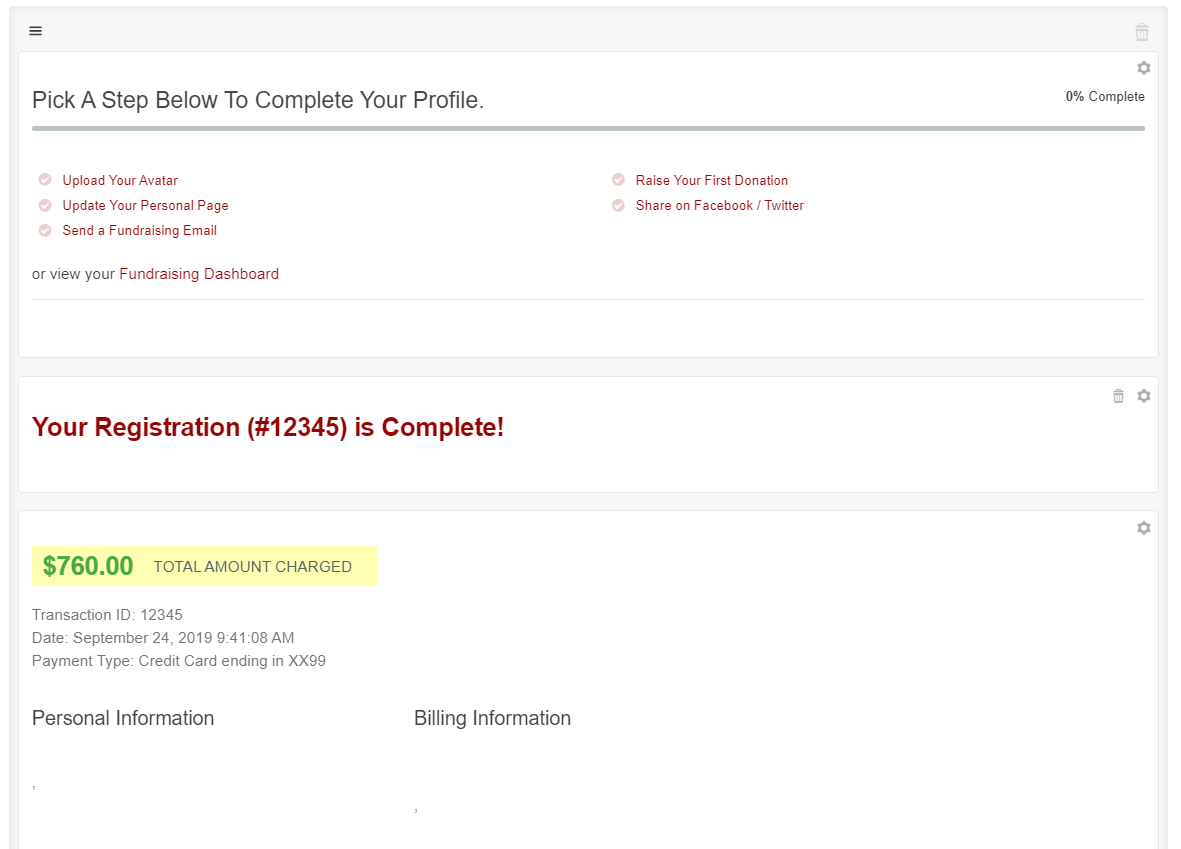This screenshot has height=849, width=1181.
Task: Click the Transaction ID: 12345 line
Action: [107, 615]
